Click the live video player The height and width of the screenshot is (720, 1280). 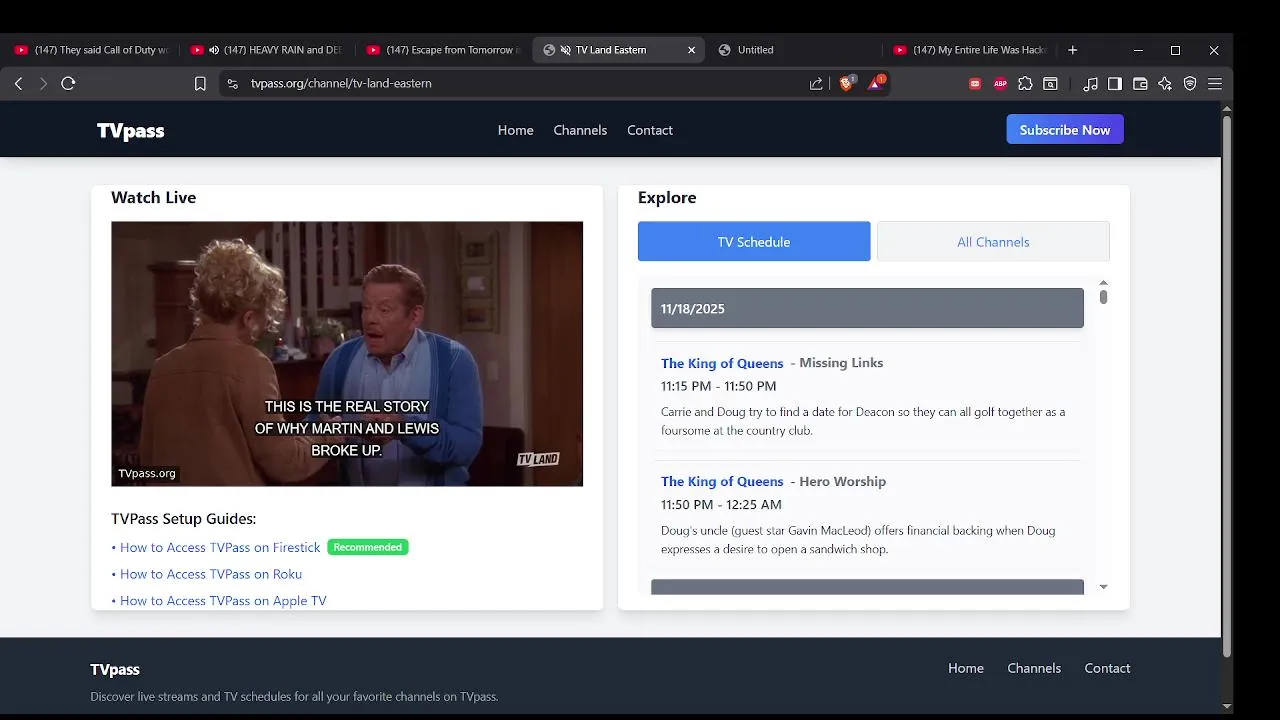(x=347, y=354)
